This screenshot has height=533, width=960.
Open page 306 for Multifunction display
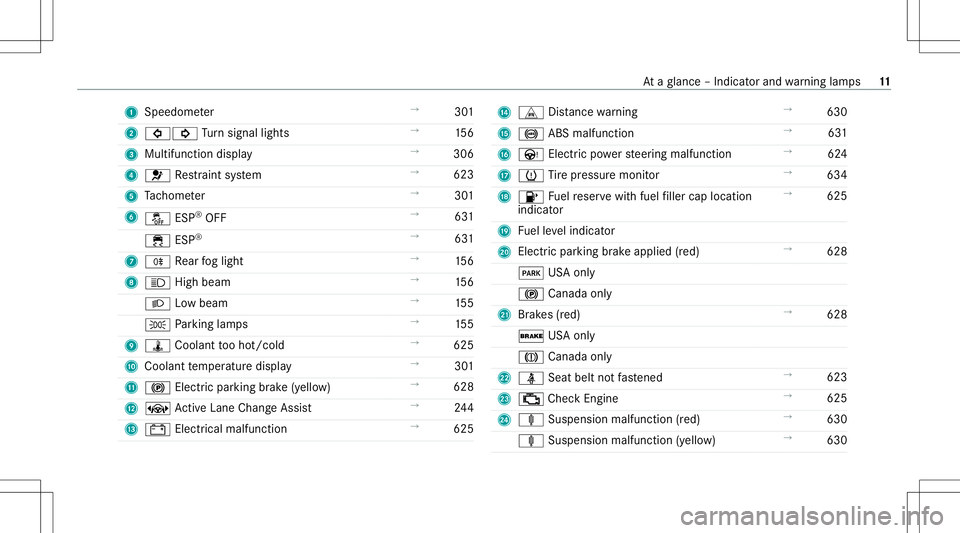click(x=463, y=154)
